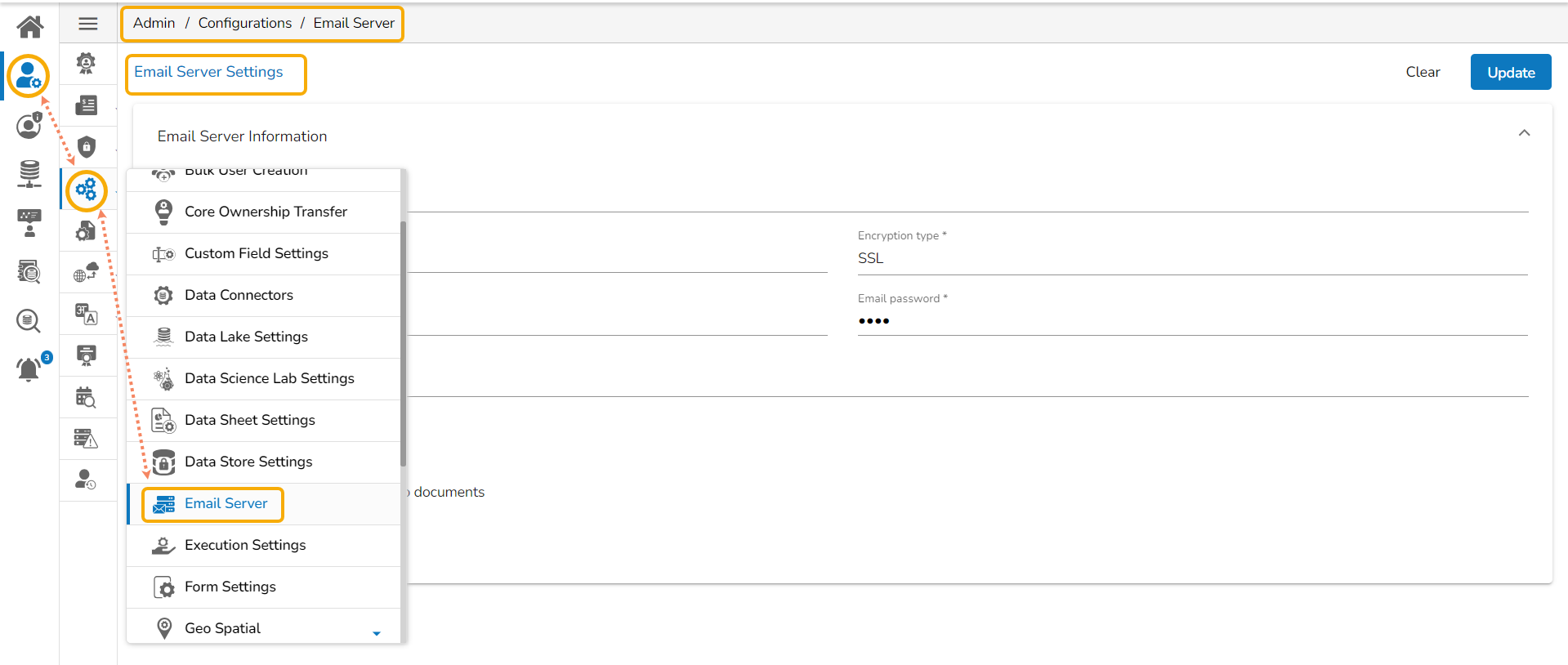Image resolution: width=1568 pixels, height=665 pixels.
Task: Open Data Science Lab Settings
Action: click(269, 378)
